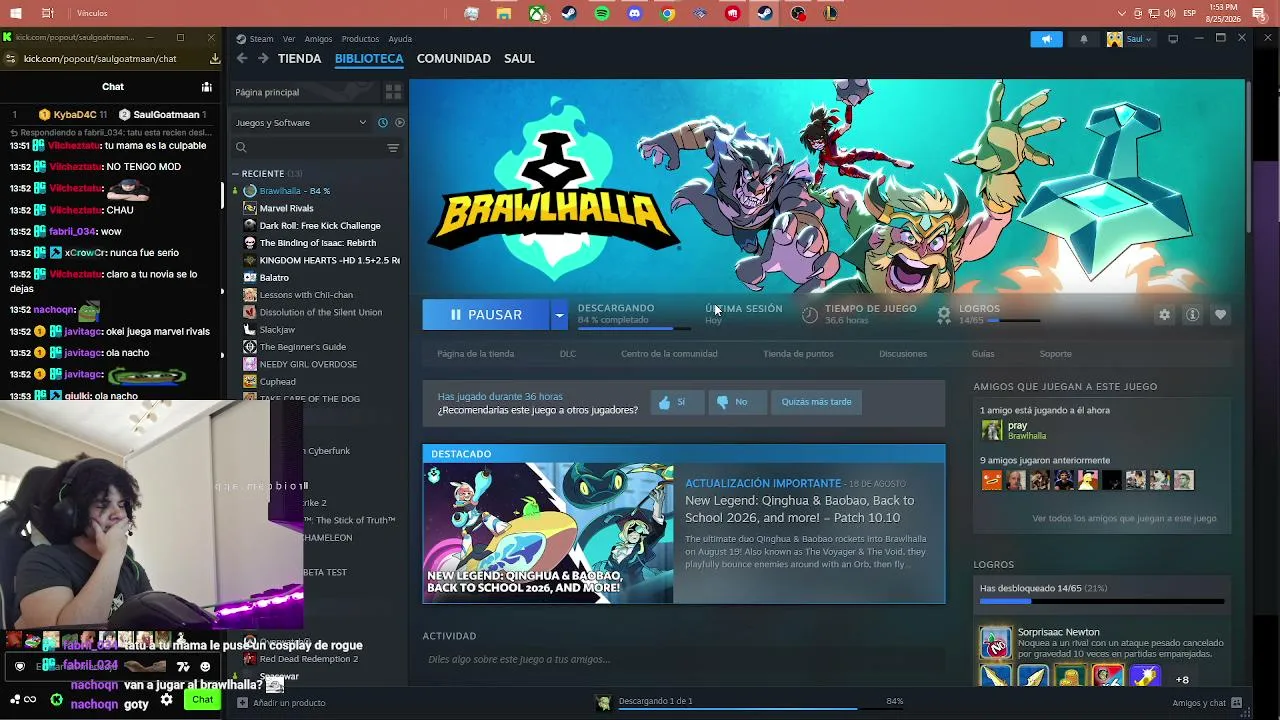1280x720 pixels.
Task: Open Juegos y Software filter dropdown
Action: tap(301, 123)
